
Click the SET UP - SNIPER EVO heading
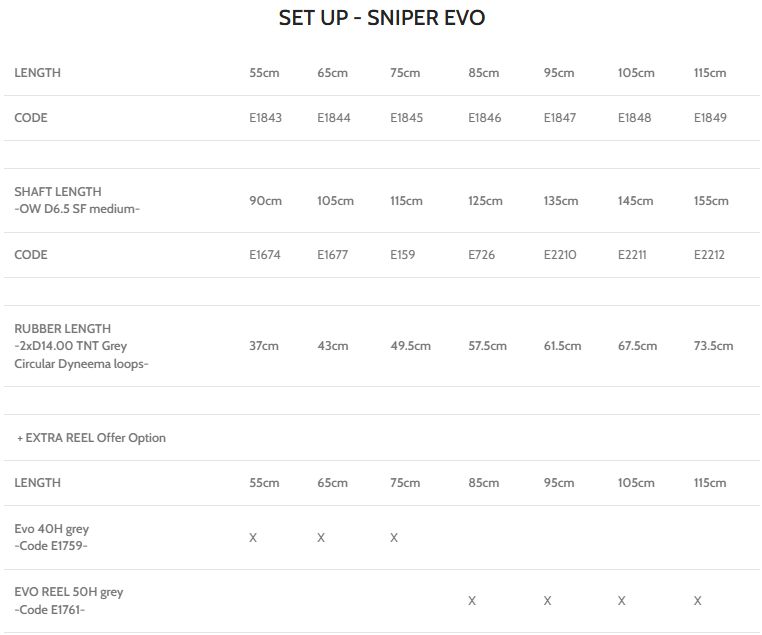(381, 19)
